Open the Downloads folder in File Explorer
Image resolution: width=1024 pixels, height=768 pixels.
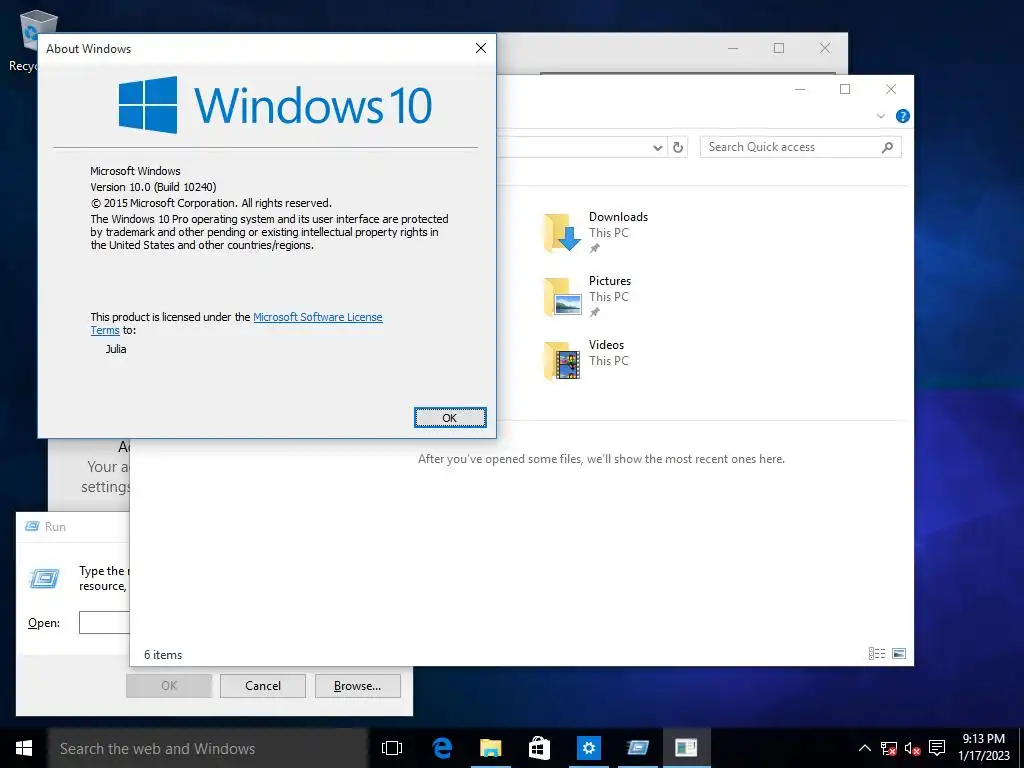[596, 232]
